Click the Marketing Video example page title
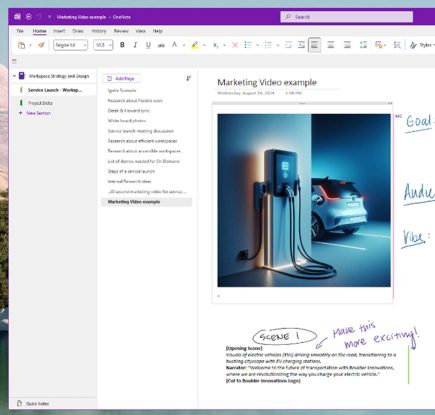The width and height of the screenshot is (435, 415). tap(267, 82)
